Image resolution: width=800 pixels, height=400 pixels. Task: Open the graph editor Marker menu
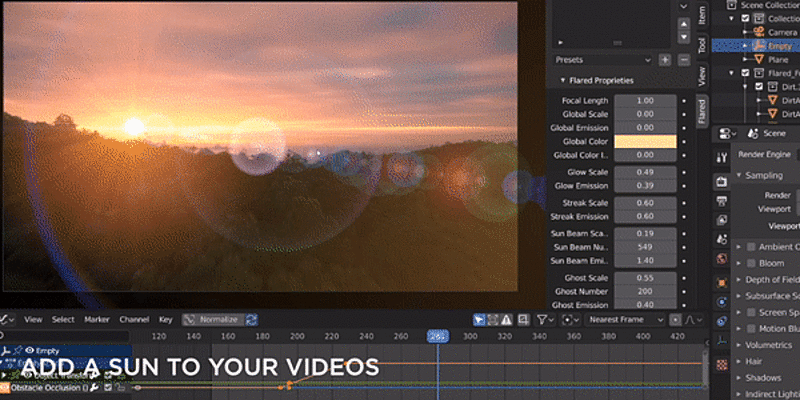click(97, 320)
